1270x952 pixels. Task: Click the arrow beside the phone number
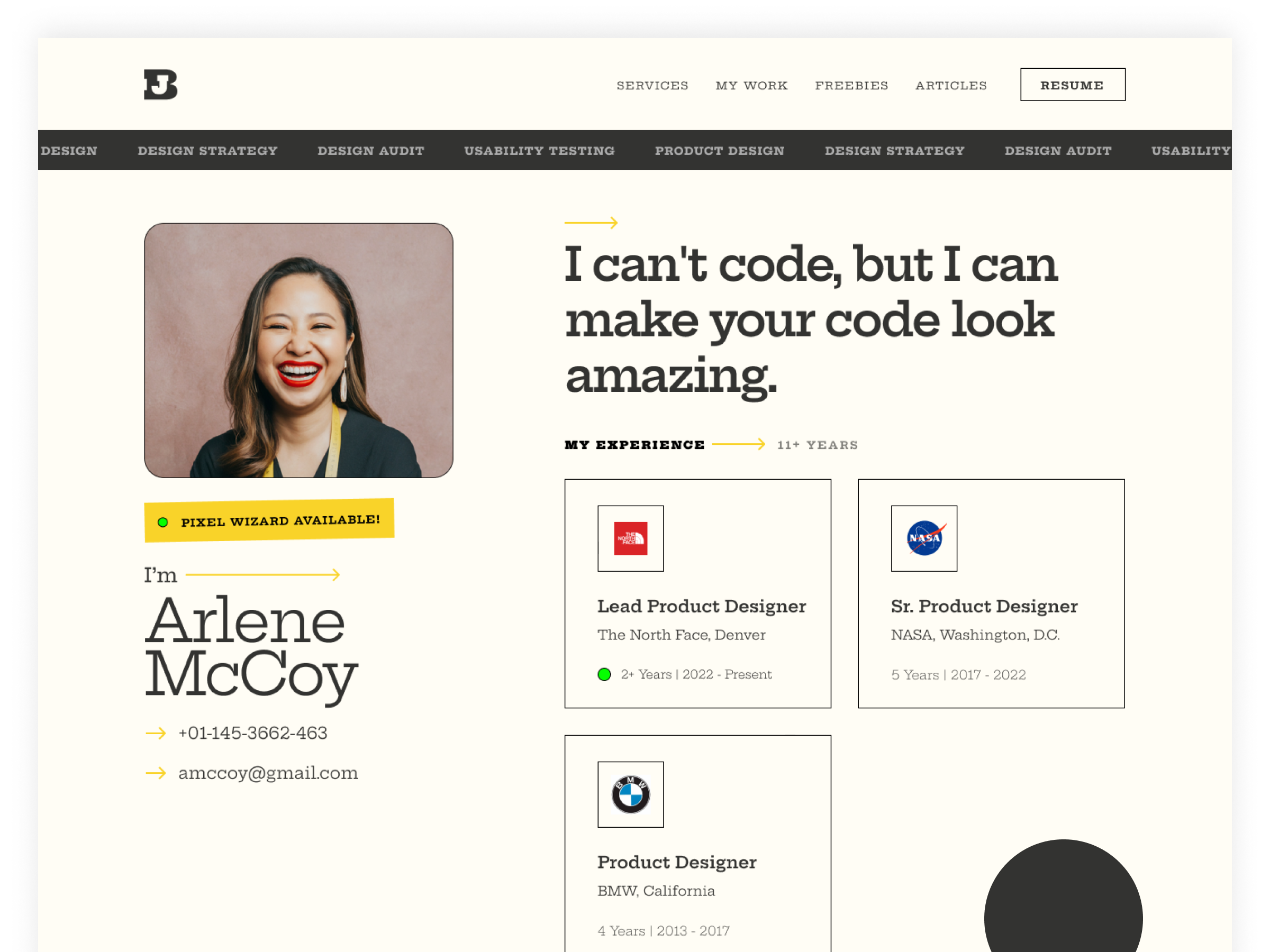pos(156,733)
